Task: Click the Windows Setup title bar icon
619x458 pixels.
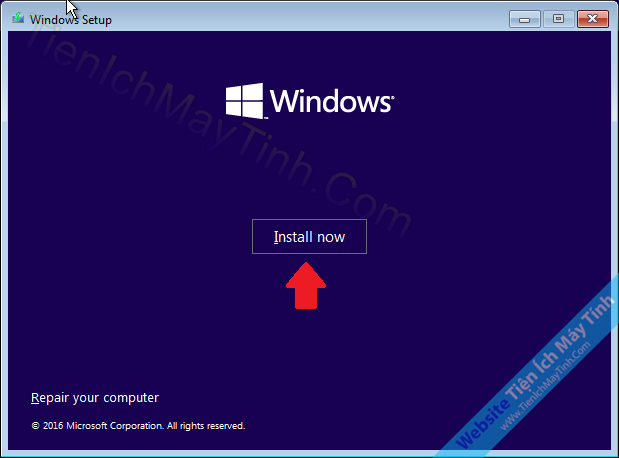Action: [x=18, y=18]
